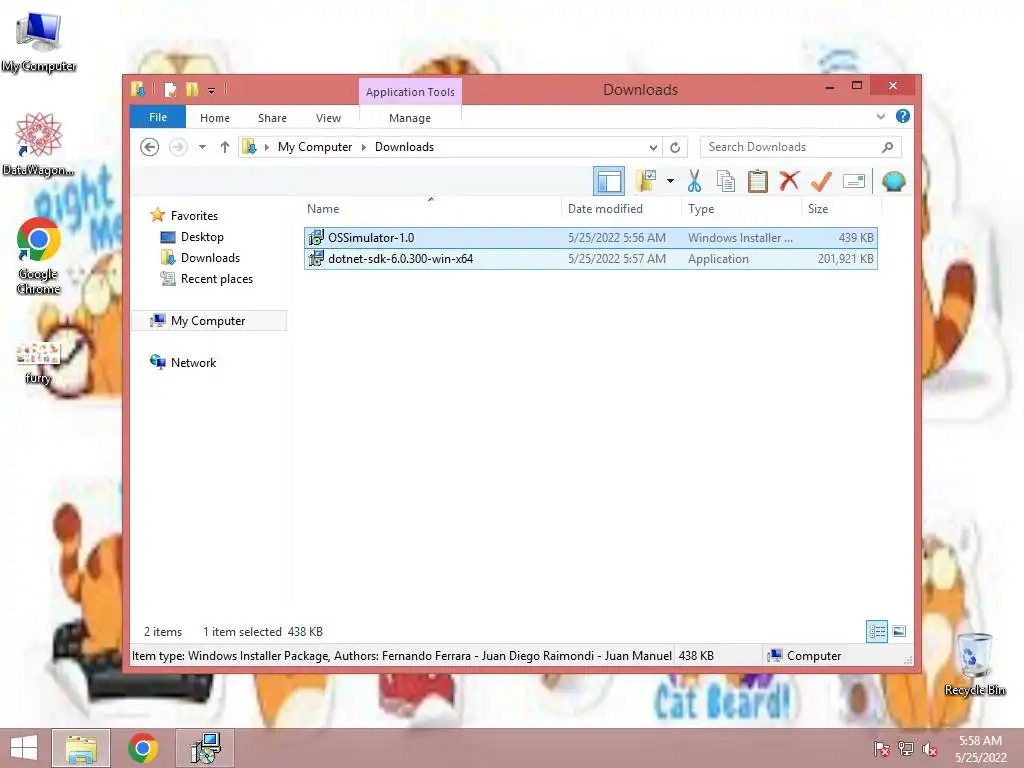Click the search magnifier icon

click(x=888, y=147)
